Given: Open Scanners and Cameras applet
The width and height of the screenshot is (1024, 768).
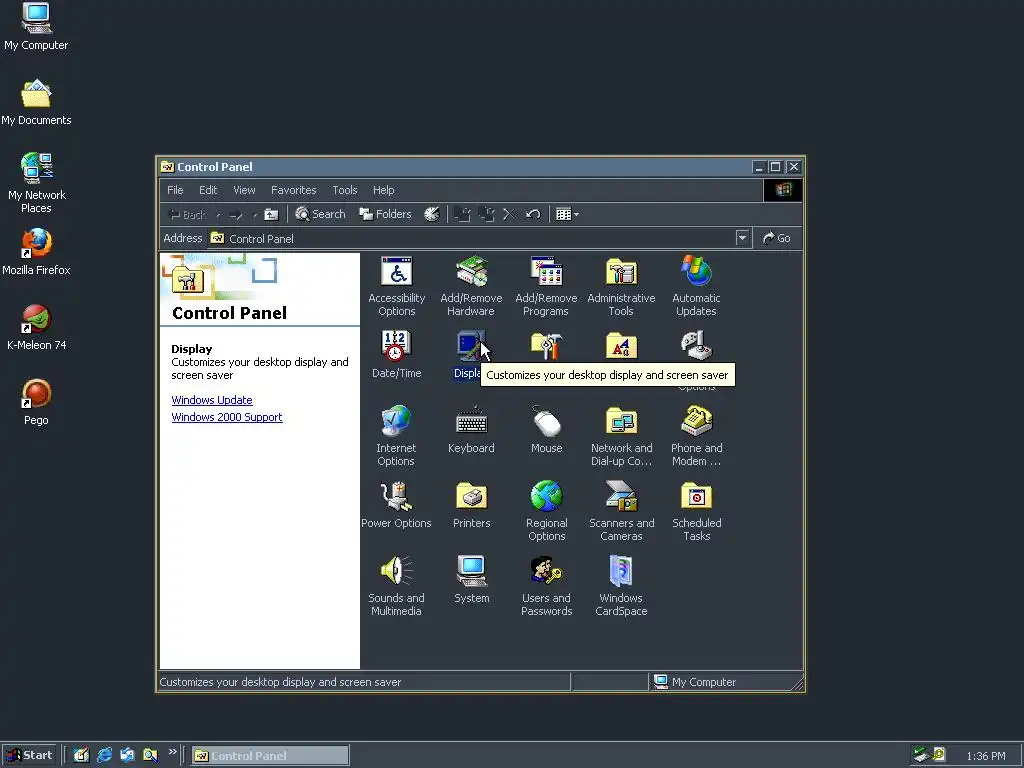Looking at the screenshot, I should [x=621, y=511].
